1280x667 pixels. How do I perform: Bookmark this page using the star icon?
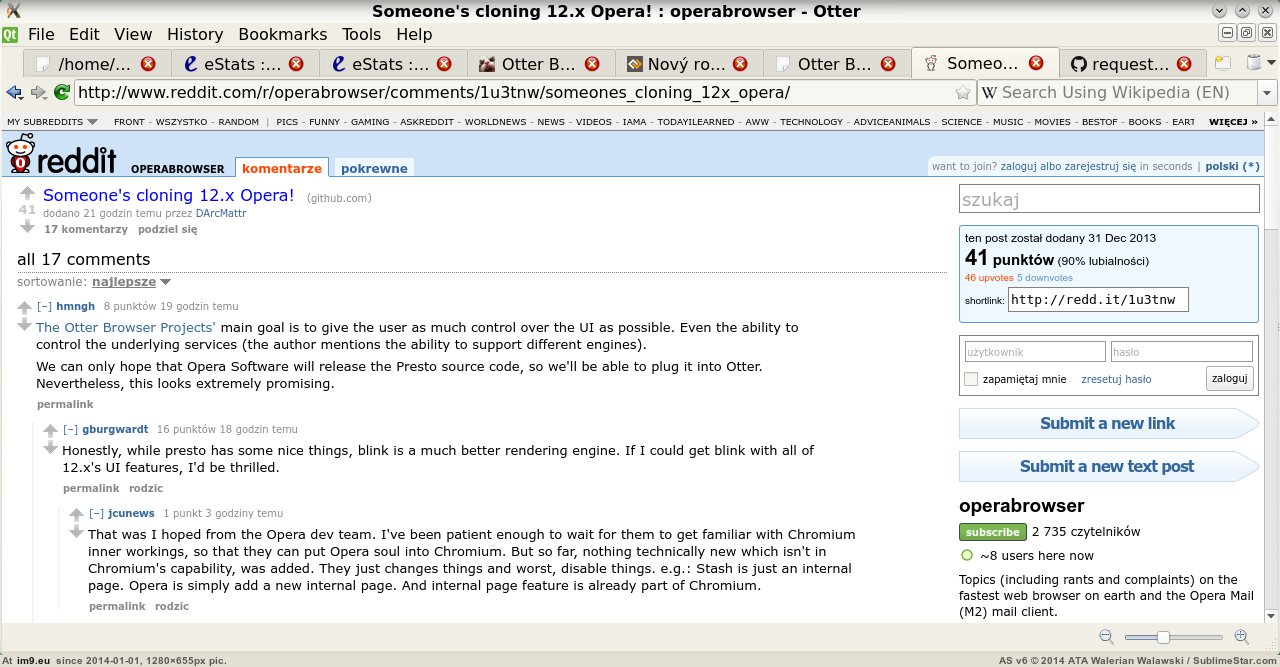(963, 93)
